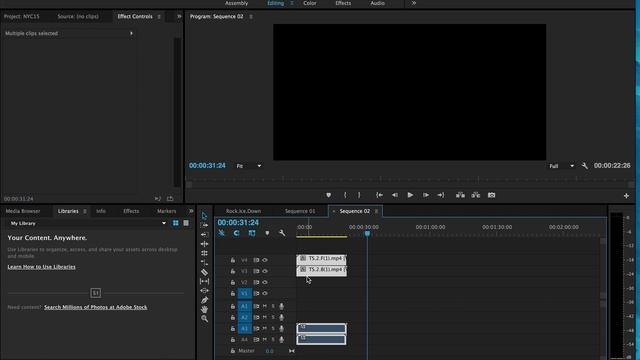Open the Full playback resolution dropdown
640x360 pixels.
tap(562, 166)
